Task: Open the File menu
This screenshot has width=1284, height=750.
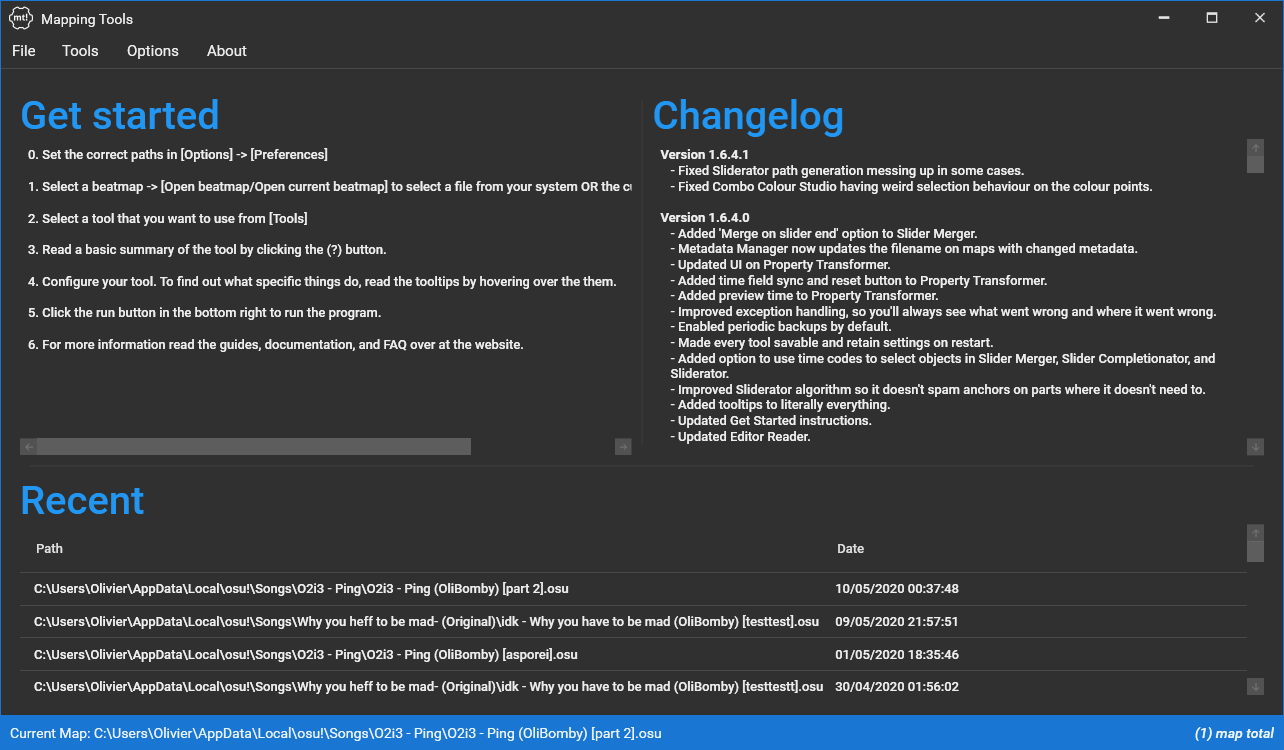Action: point(24,51)
